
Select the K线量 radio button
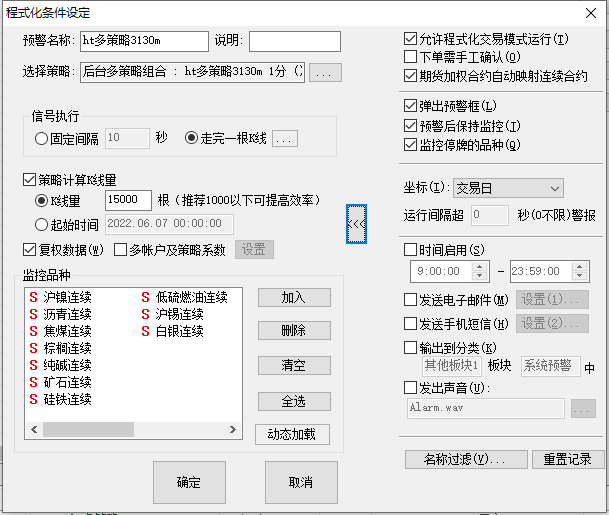coord(41,200)
